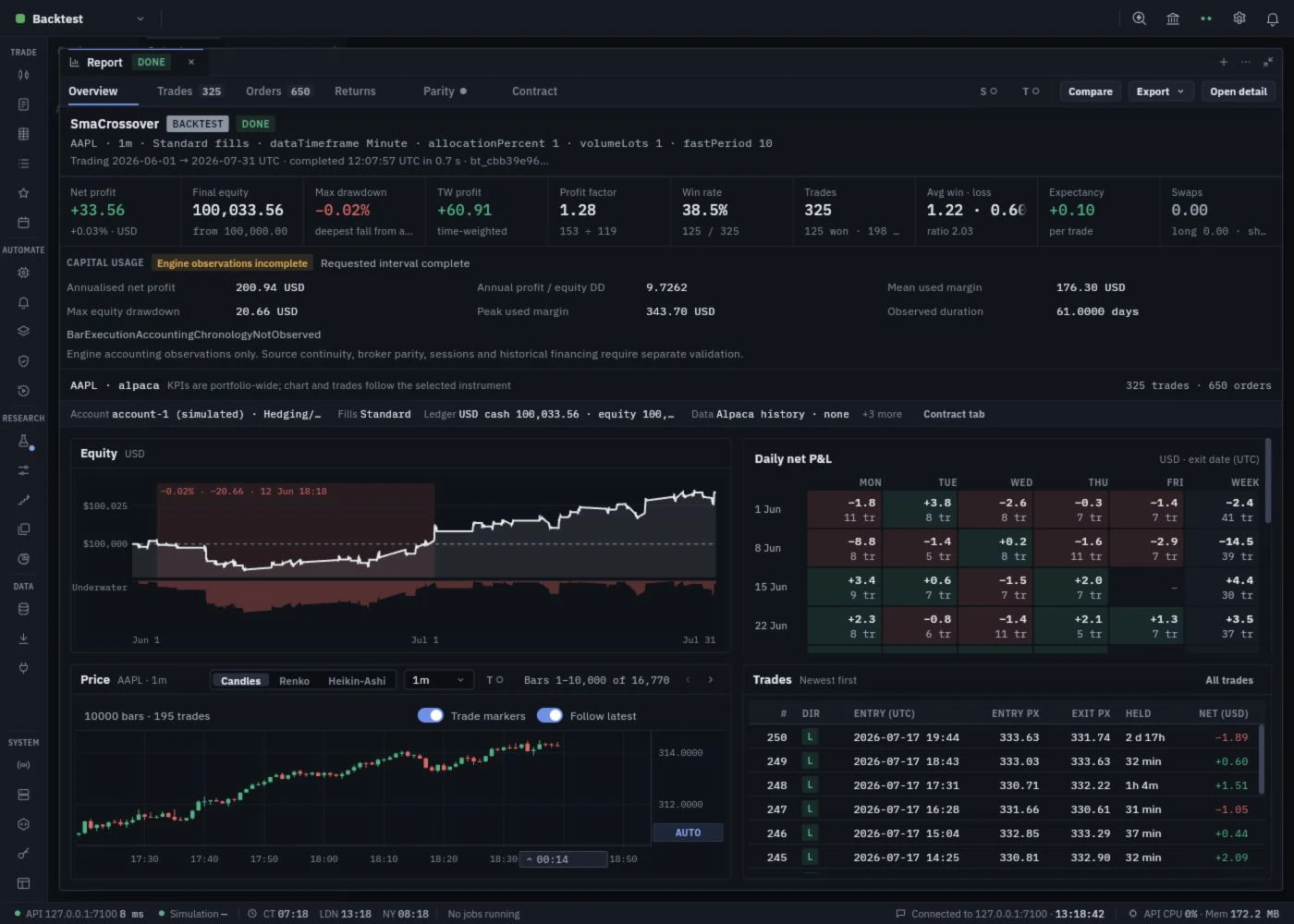
Task: Open notifications bell in top bar
Action: tap(1273, 18)
